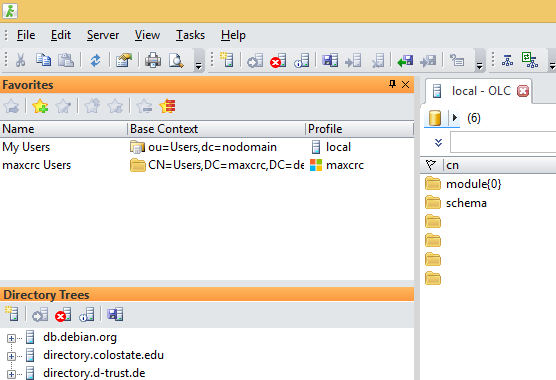
Task: Click Organize Favorites star list icon
Action: pyautogui.click(x=167, y=106)
